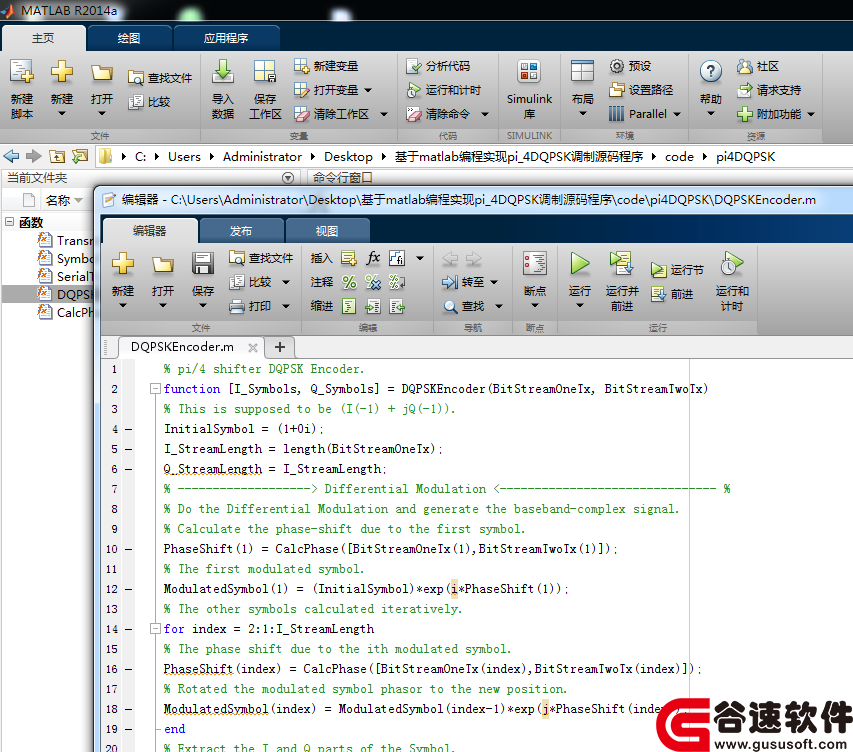Click Preferences gear icon

coord(616,66)
